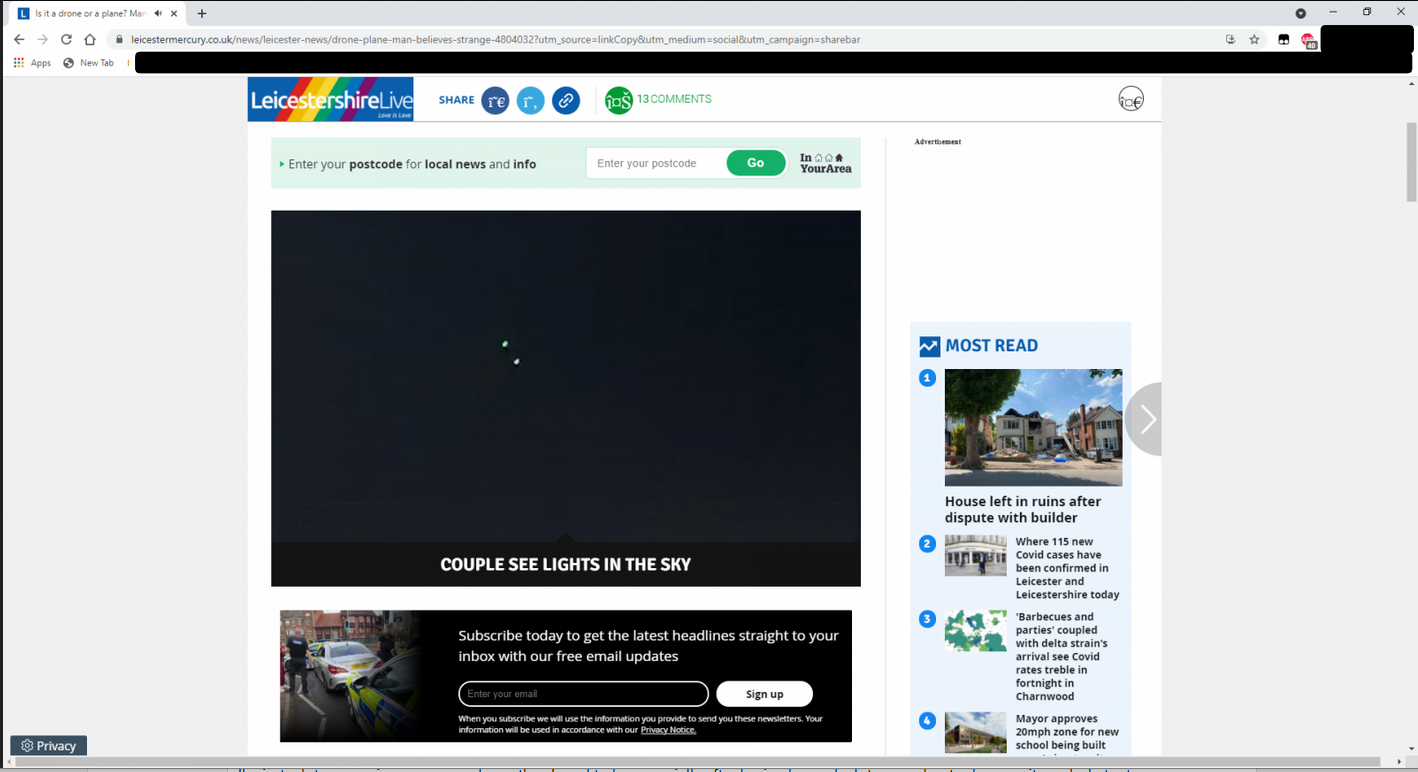The height and width of the screenshot is (772, 1418).
Task: Open a new browser tab
Action: click(202, 14)
